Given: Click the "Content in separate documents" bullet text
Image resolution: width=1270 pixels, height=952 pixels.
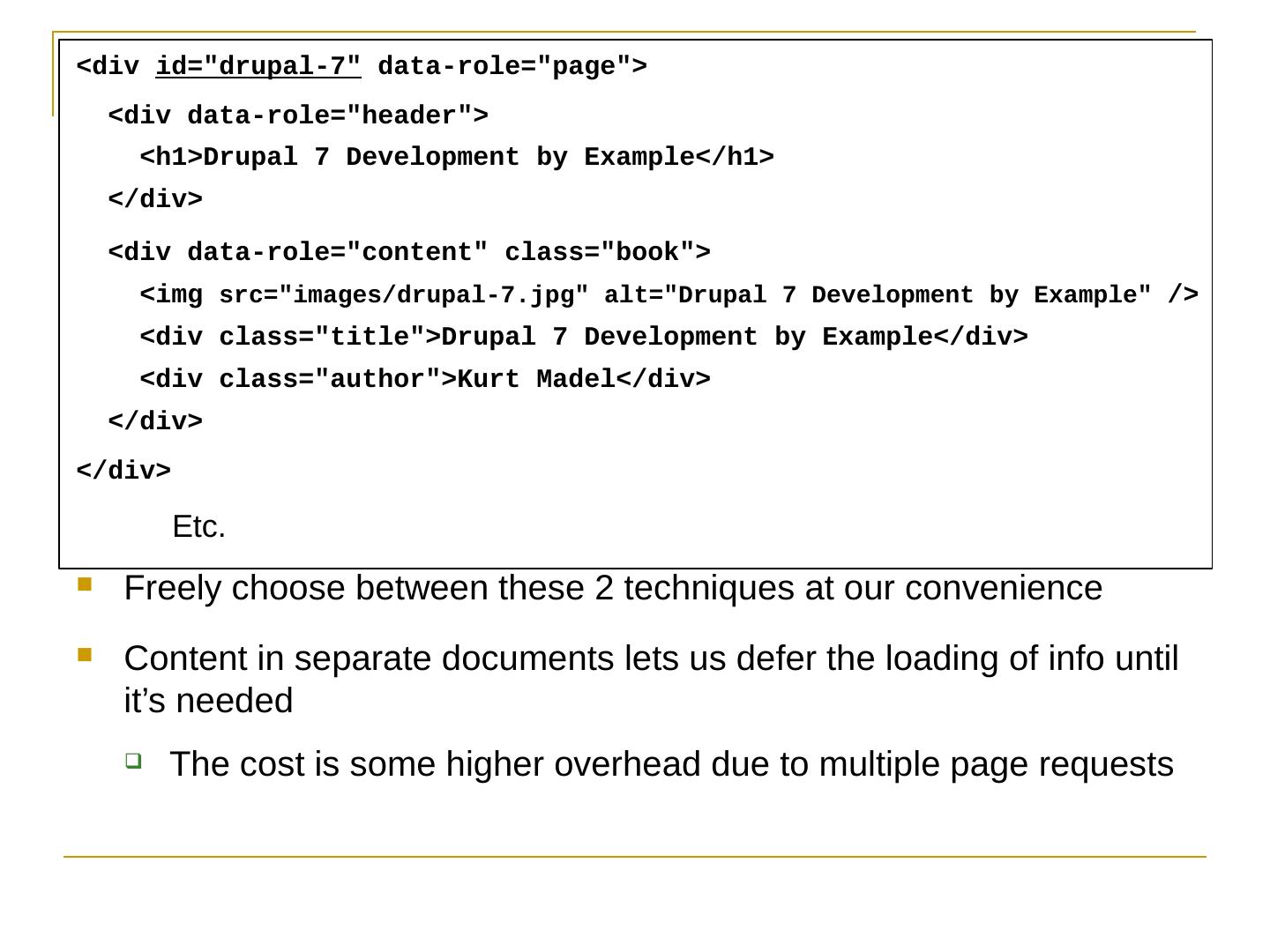Looking at the screenshot, I should [x=651, y=658].
